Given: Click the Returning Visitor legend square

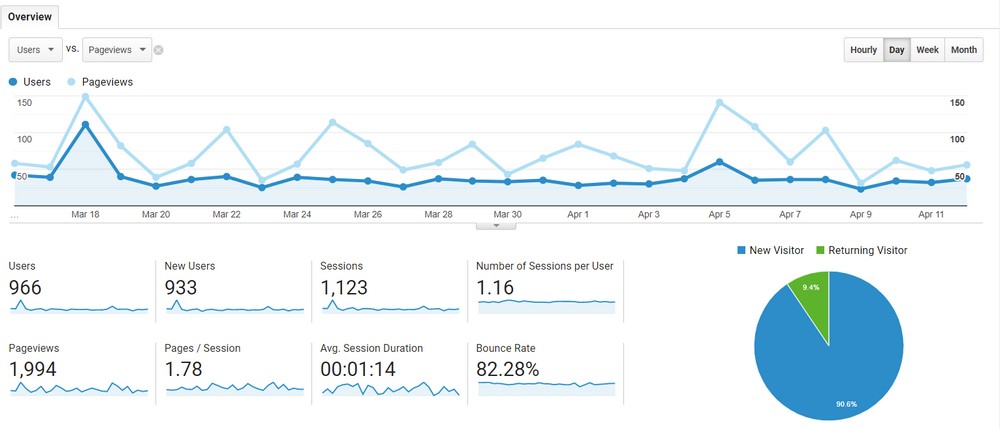Looking at the screenshot, I should click(x=820, y=251).
